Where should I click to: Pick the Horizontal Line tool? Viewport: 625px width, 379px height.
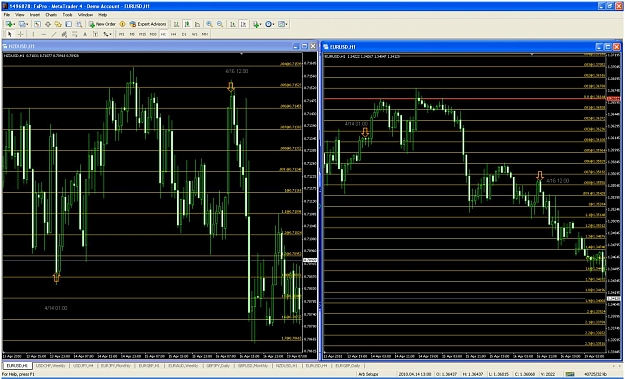43,34
